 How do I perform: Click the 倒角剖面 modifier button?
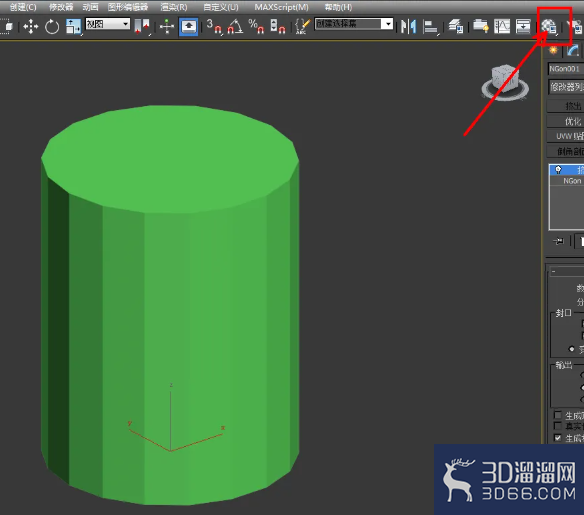566,152
